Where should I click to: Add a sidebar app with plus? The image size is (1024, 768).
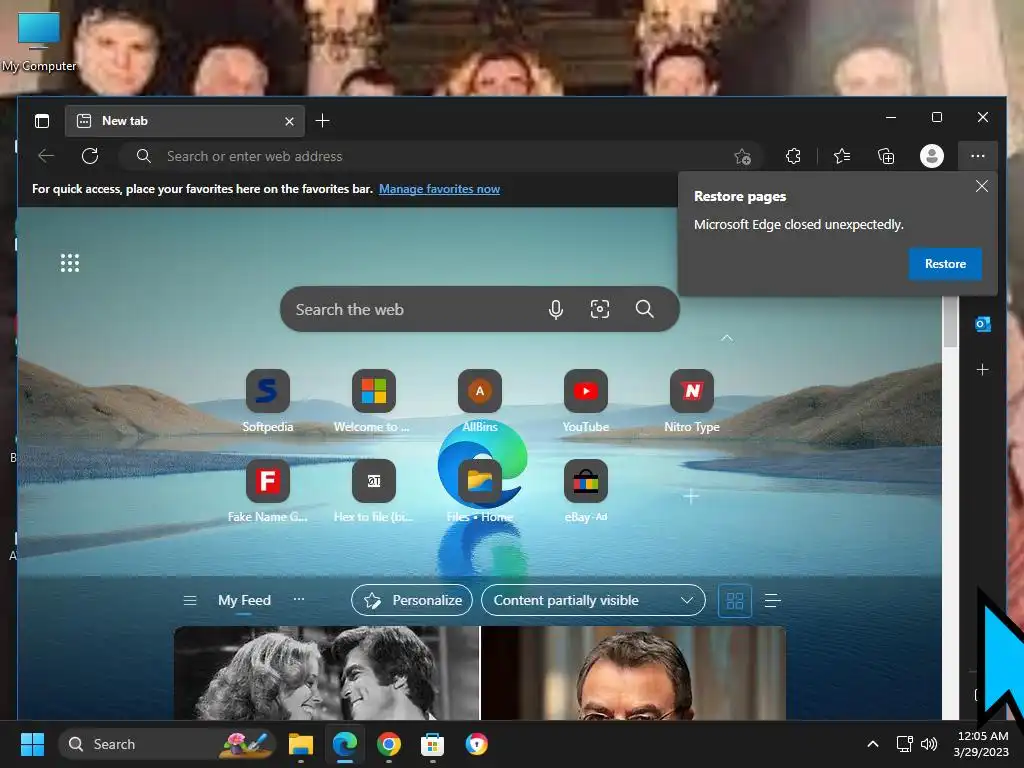pos(982,370)
